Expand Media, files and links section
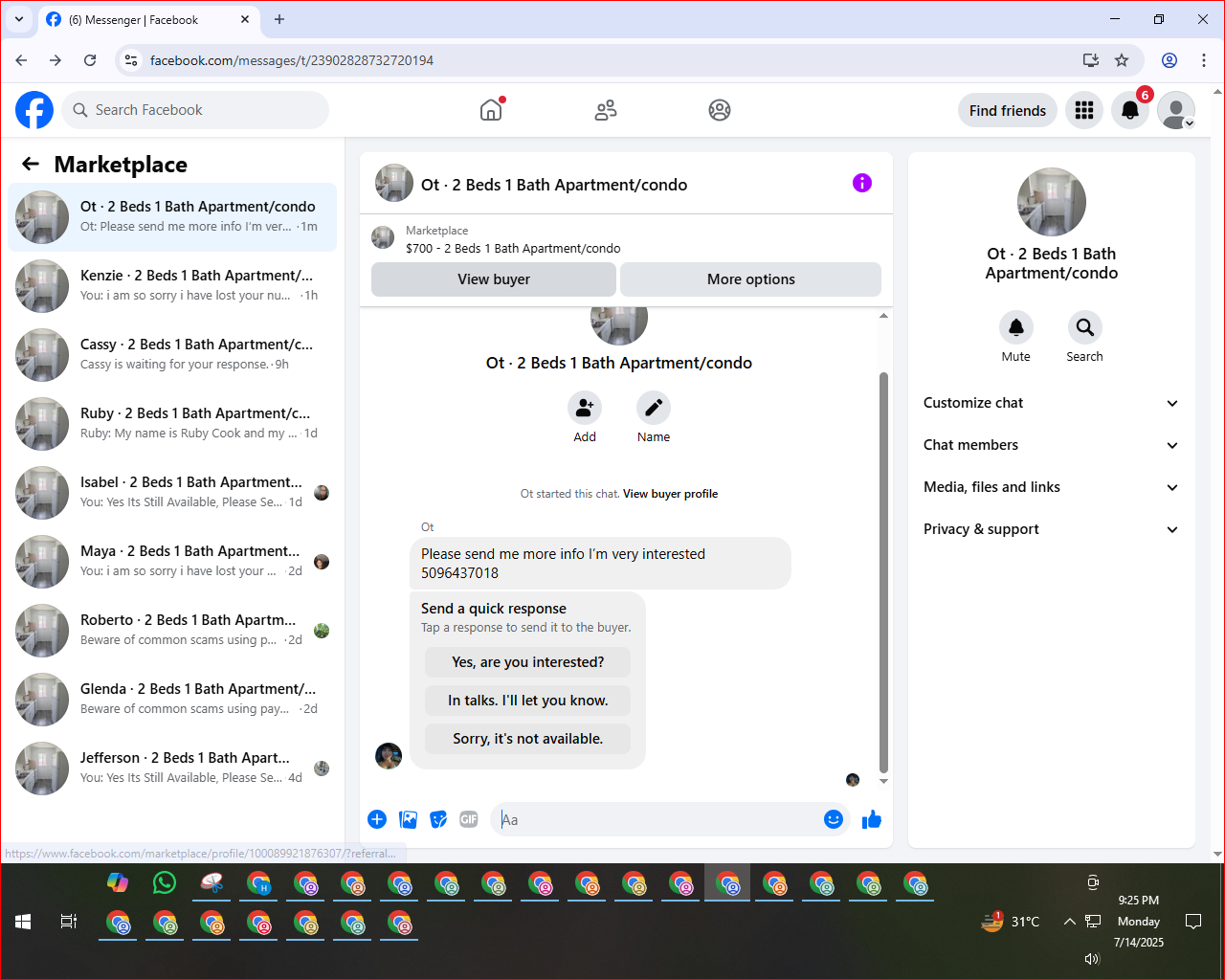This screenshot has width=1225, height=980. tap(1051, 487)
